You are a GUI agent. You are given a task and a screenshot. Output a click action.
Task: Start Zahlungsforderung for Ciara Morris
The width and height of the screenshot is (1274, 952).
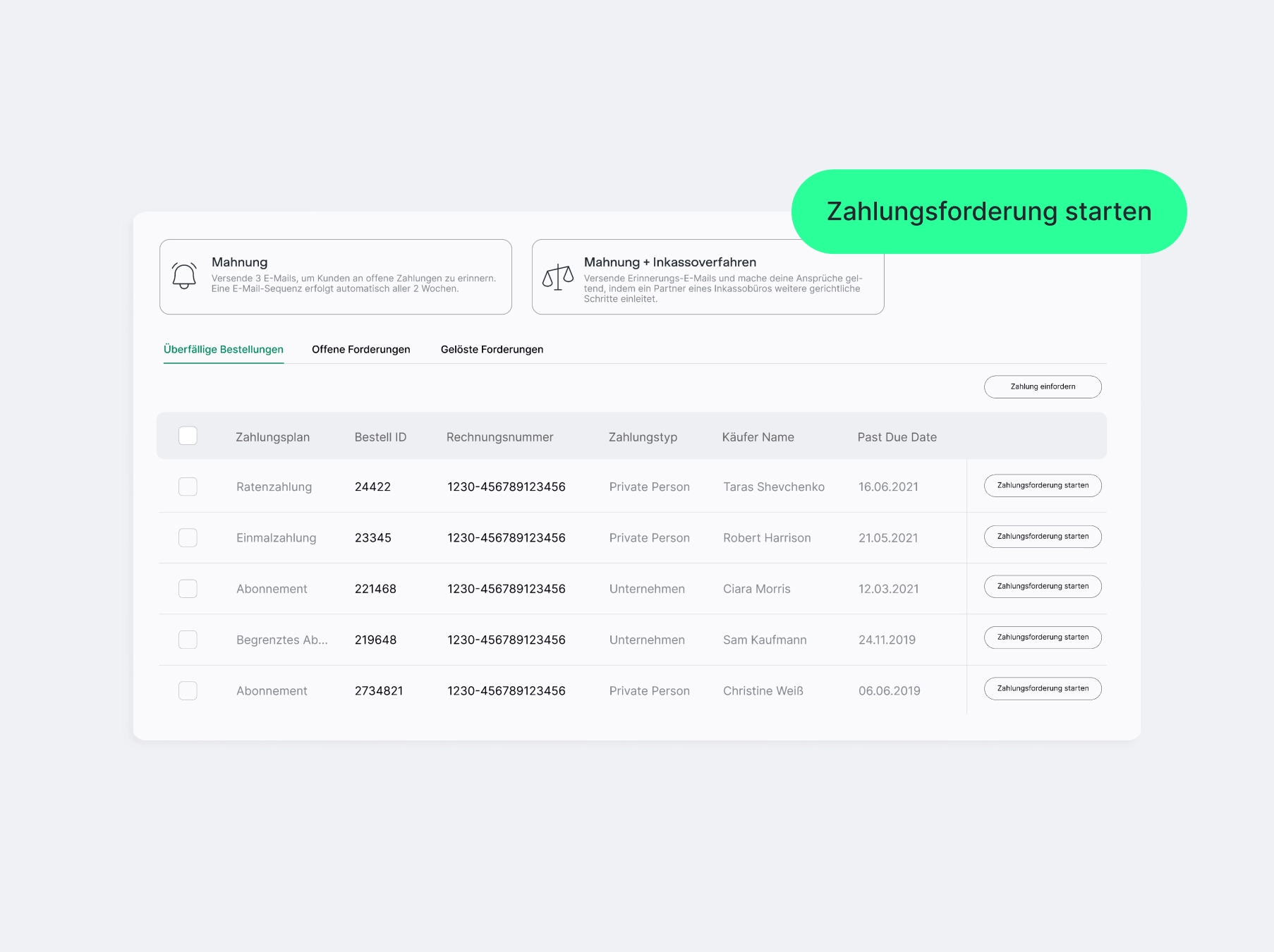(x=1043, y=586)
